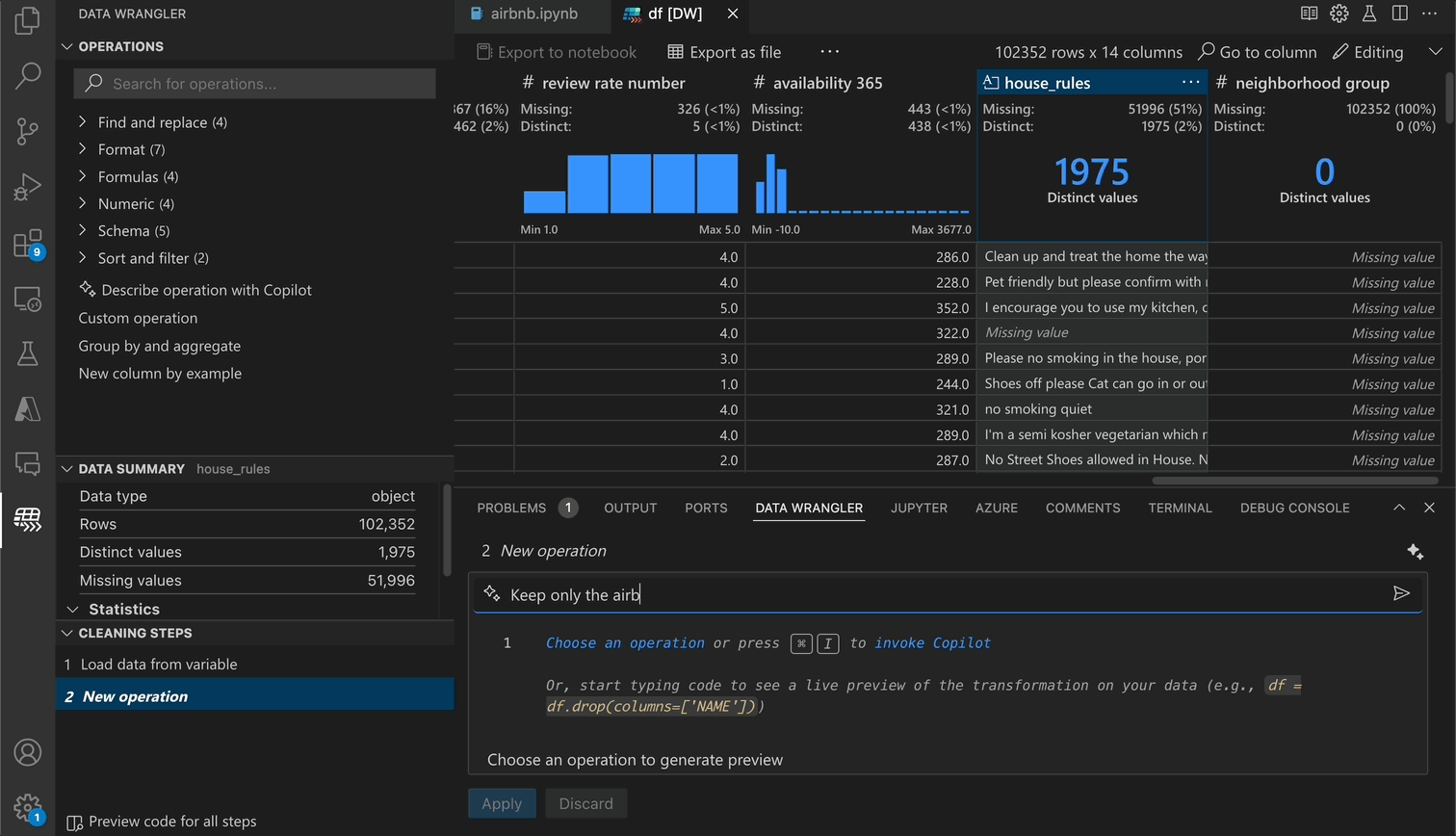Open editor more actions ellipsis at top right
Viewport: 1456px width, 836px height.
pyautogui.click(x=1429, y=13)
